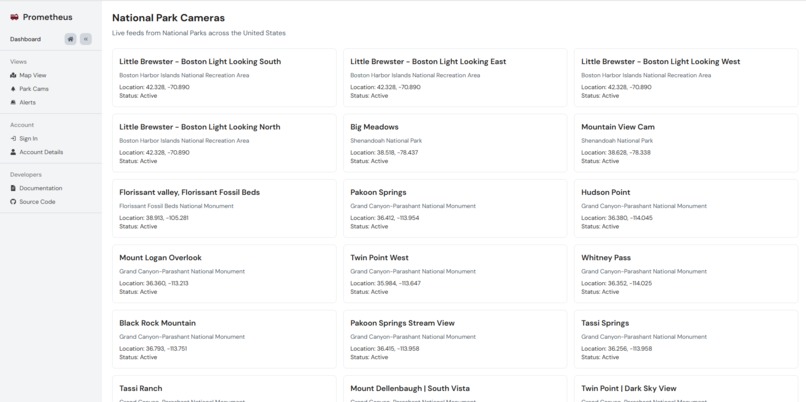This screenshot has height=402, width=806.
Task: Click the Prometheus logo icon
Action: (x=14, y=17)
